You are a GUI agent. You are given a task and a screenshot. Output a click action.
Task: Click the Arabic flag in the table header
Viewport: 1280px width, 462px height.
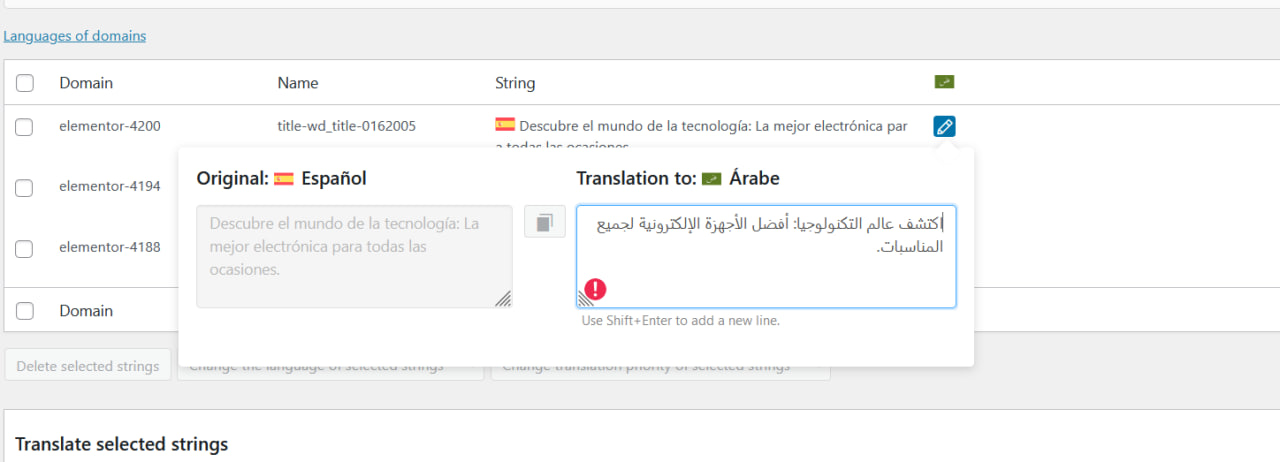click(944, 82)
